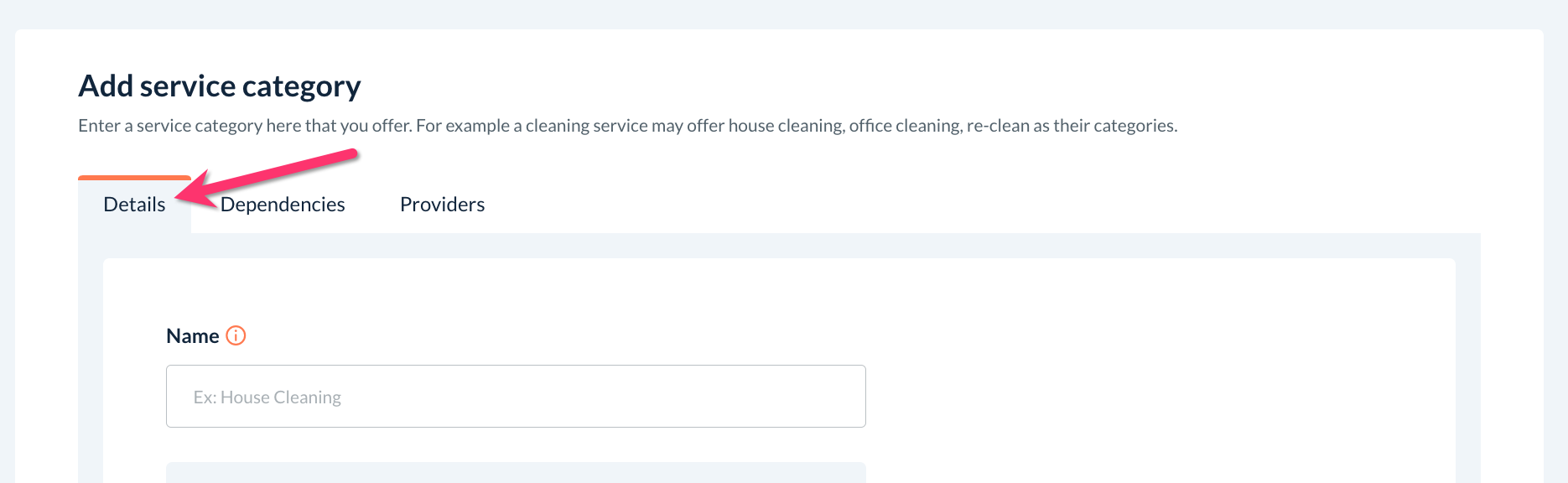Open the Providers tab

pos(442,205)
